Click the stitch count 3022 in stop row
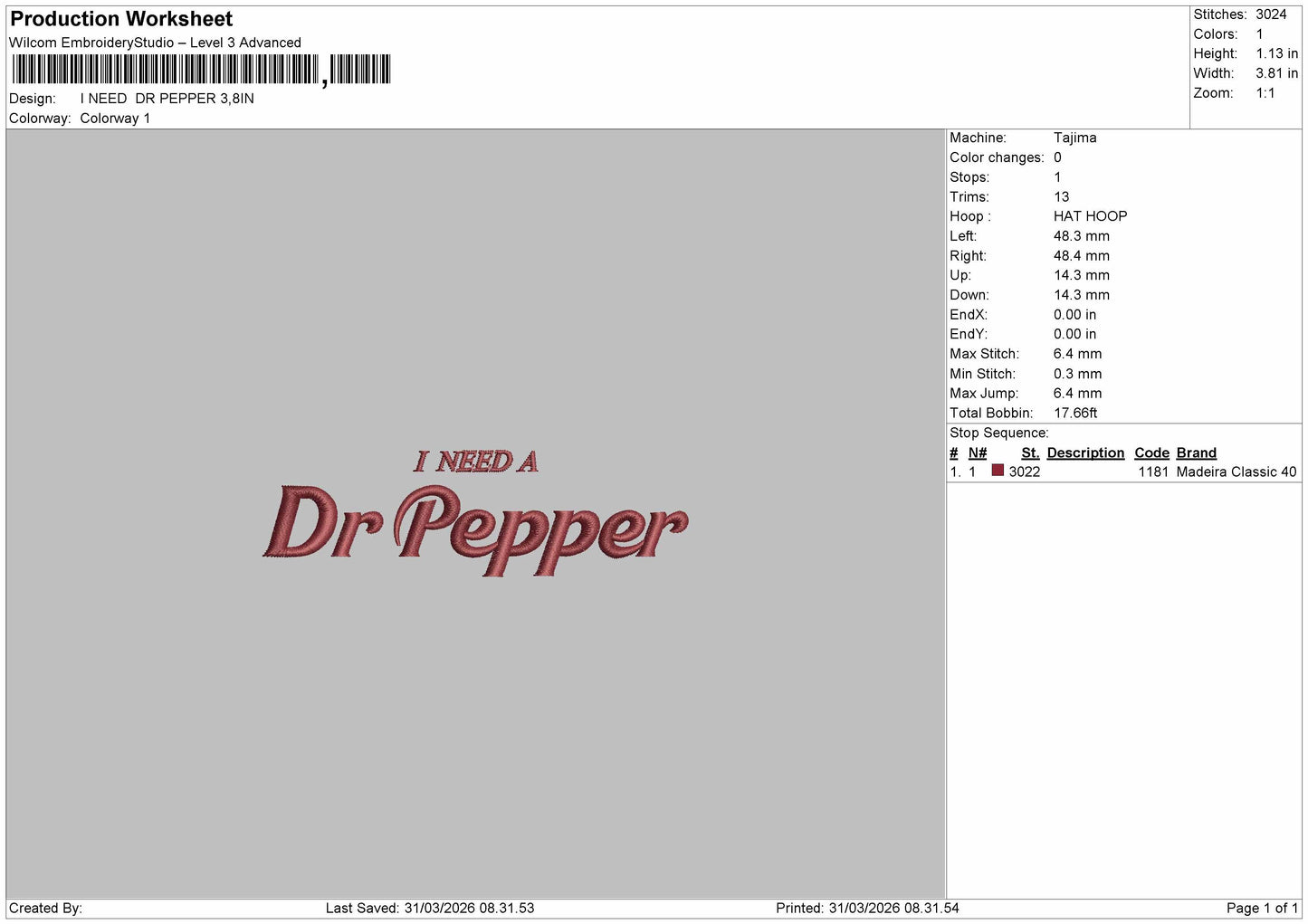The height and width of the screenshot is (924, 1308). tap(1025, 472)
